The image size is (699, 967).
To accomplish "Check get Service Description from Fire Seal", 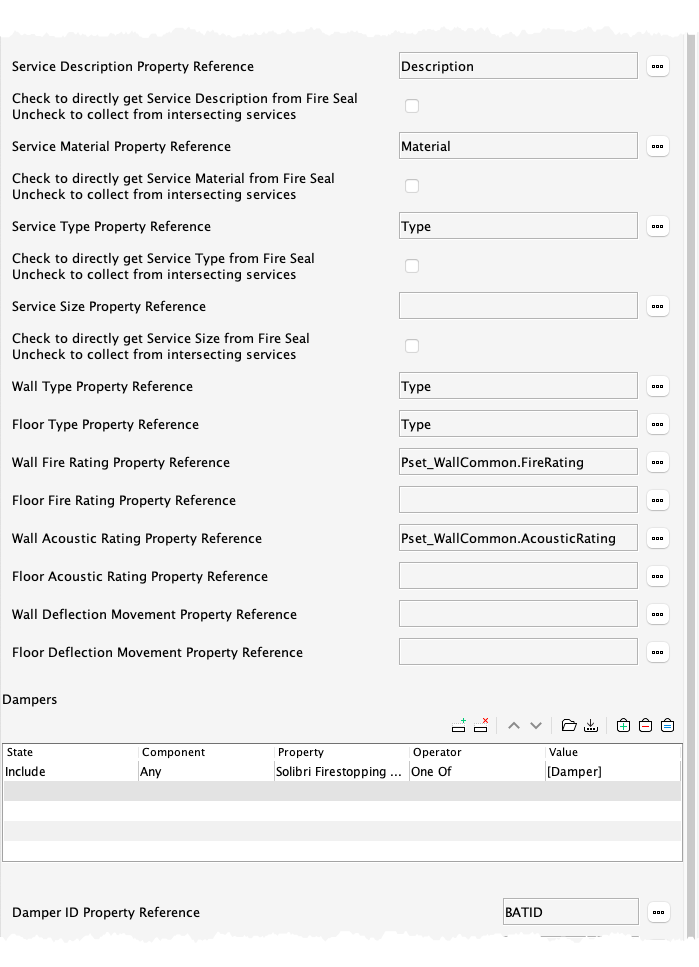I will pyautogui.click(x=412, y=106).
